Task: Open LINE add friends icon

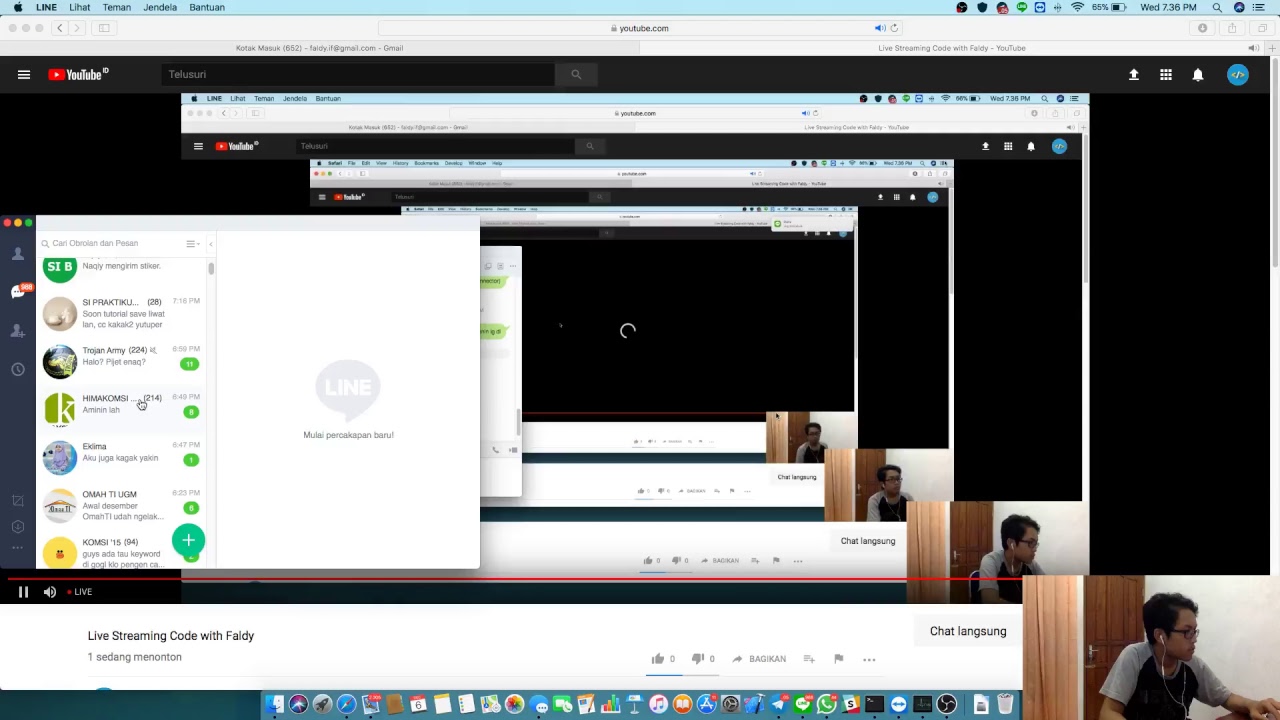Action: coord(18,330)
